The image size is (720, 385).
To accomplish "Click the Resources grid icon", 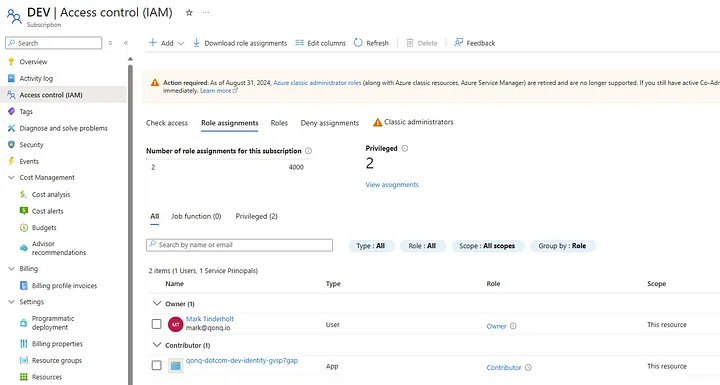I will click(23, 377).
